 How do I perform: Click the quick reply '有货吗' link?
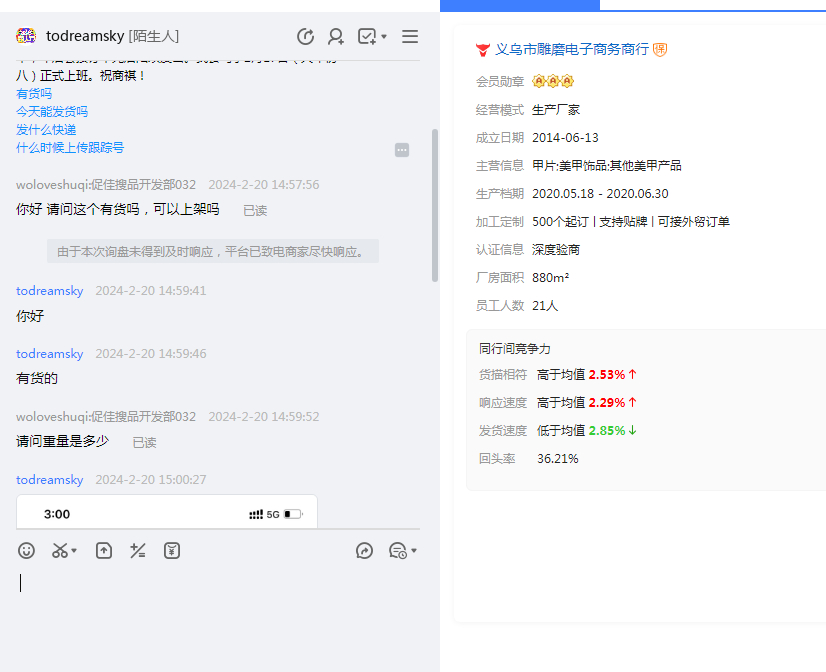tap(34, 93)
